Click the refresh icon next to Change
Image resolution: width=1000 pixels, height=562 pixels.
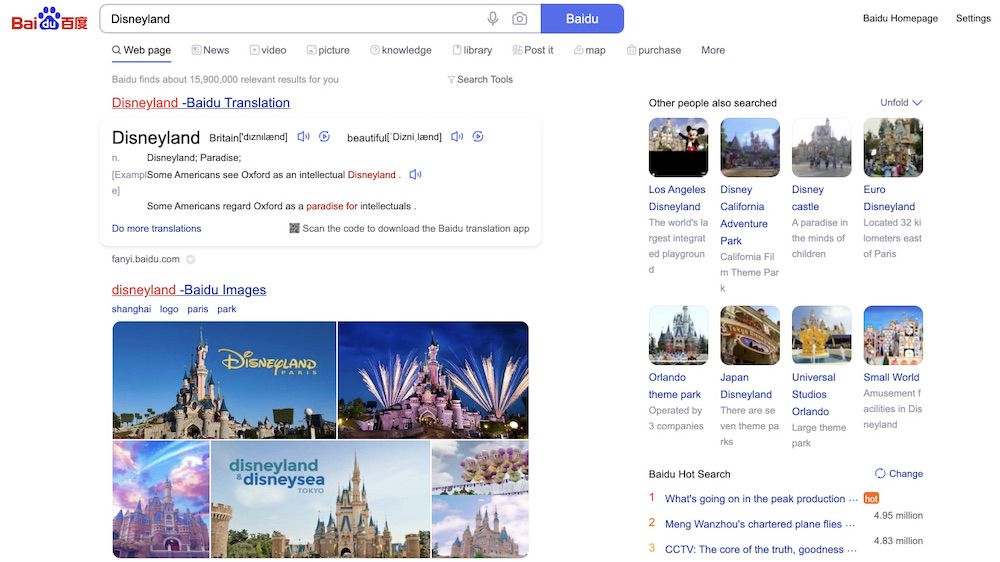880,473
